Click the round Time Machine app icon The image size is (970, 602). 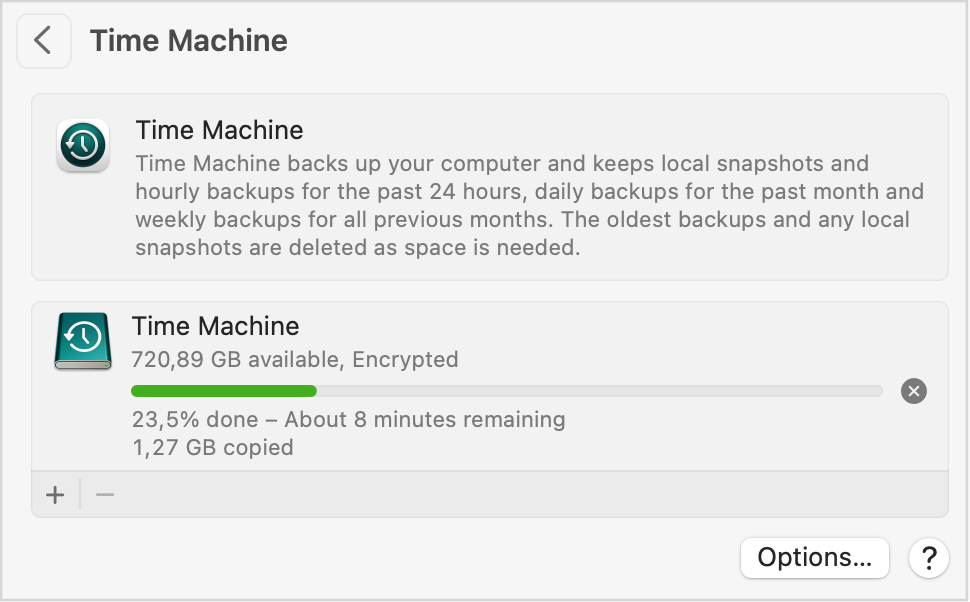[x=83, y=145]
